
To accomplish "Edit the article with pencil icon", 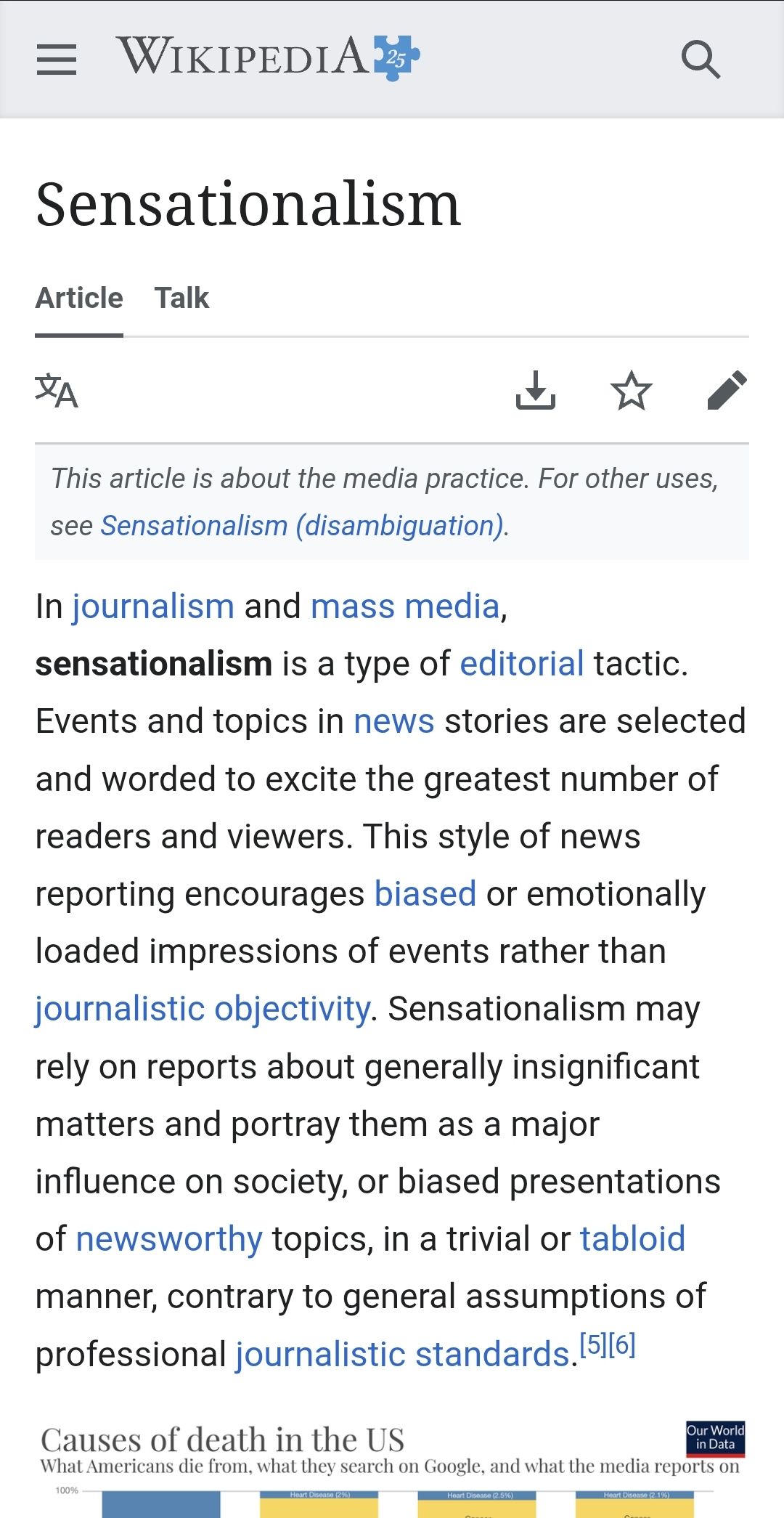I will (727, 391).
